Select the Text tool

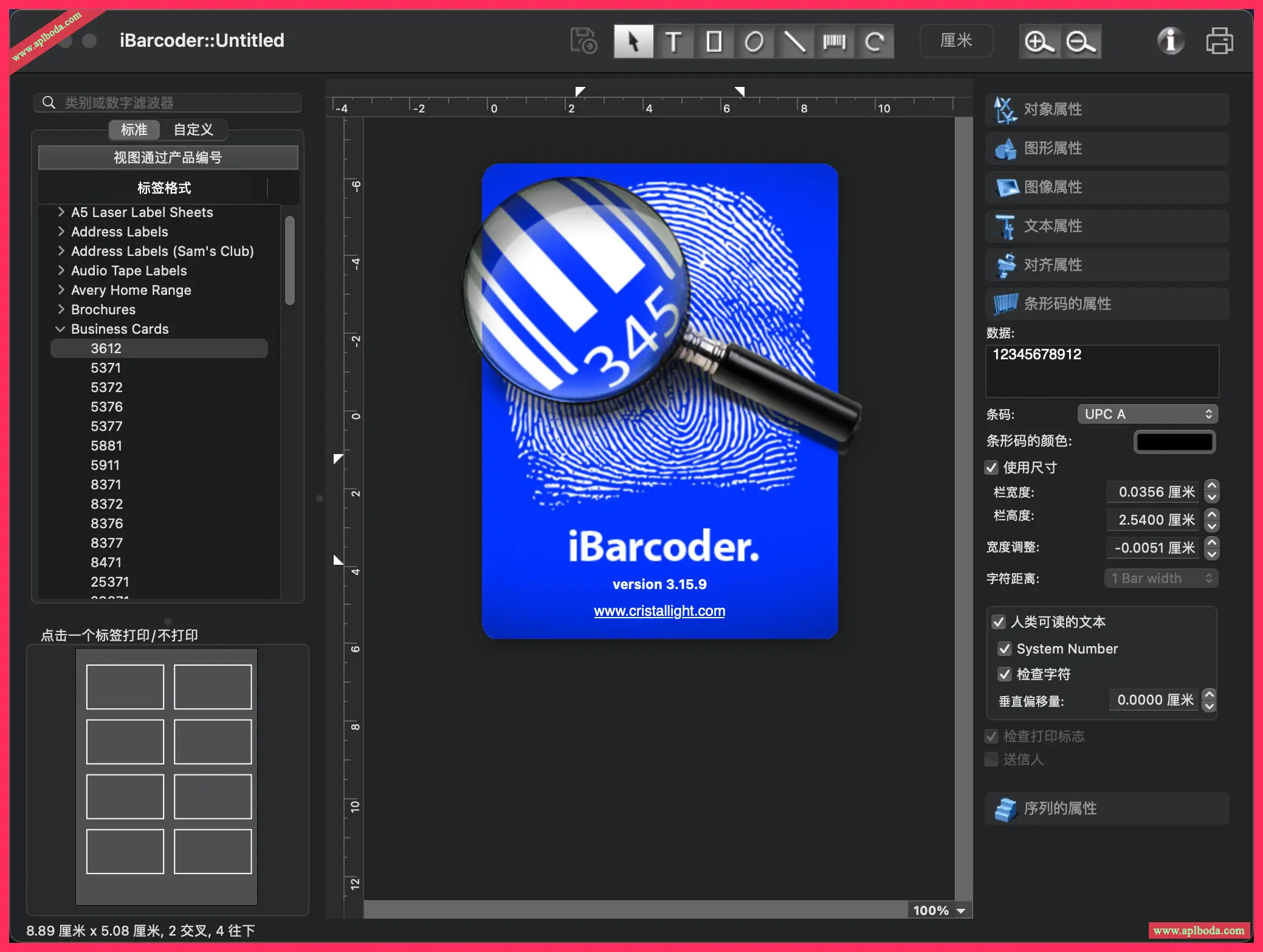tap(673, 41)
